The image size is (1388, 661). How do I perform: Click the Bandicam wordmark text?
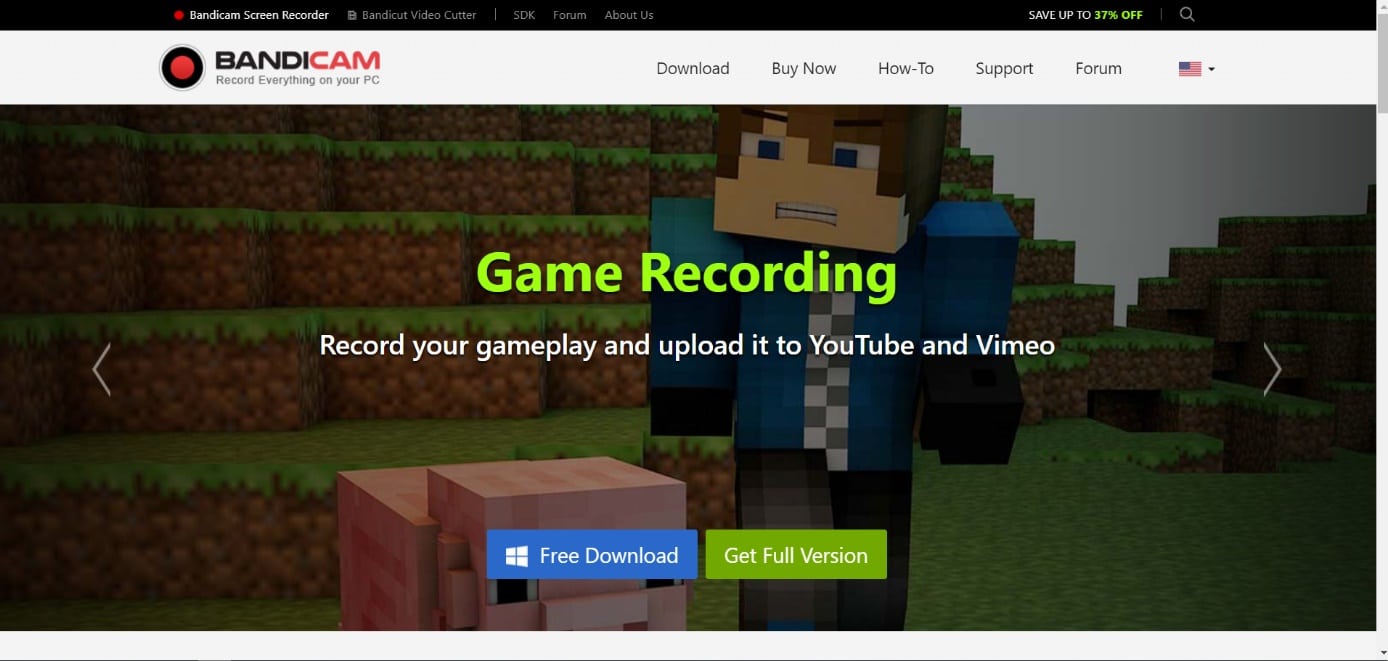[298, 60]
